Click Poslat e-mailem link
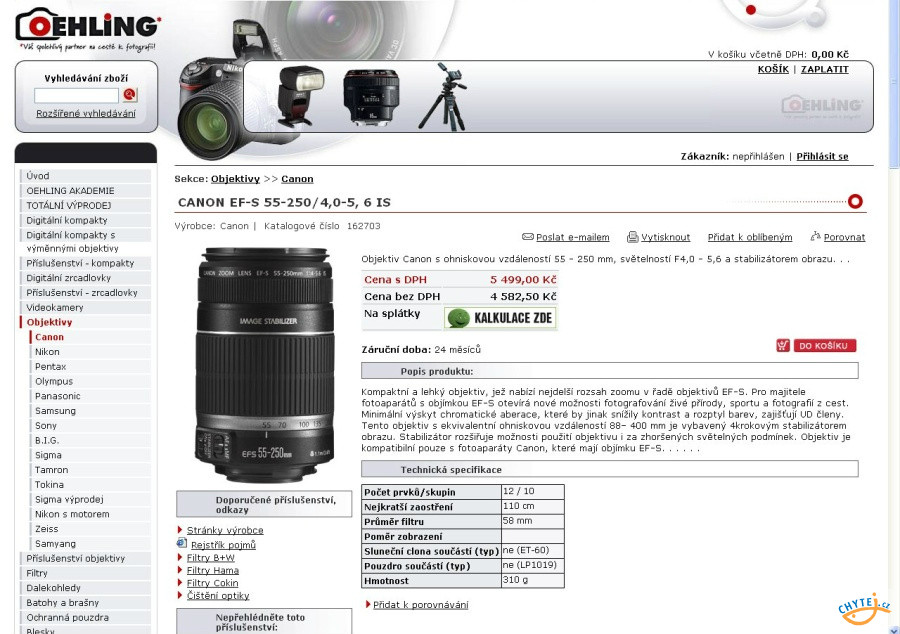 573,238
